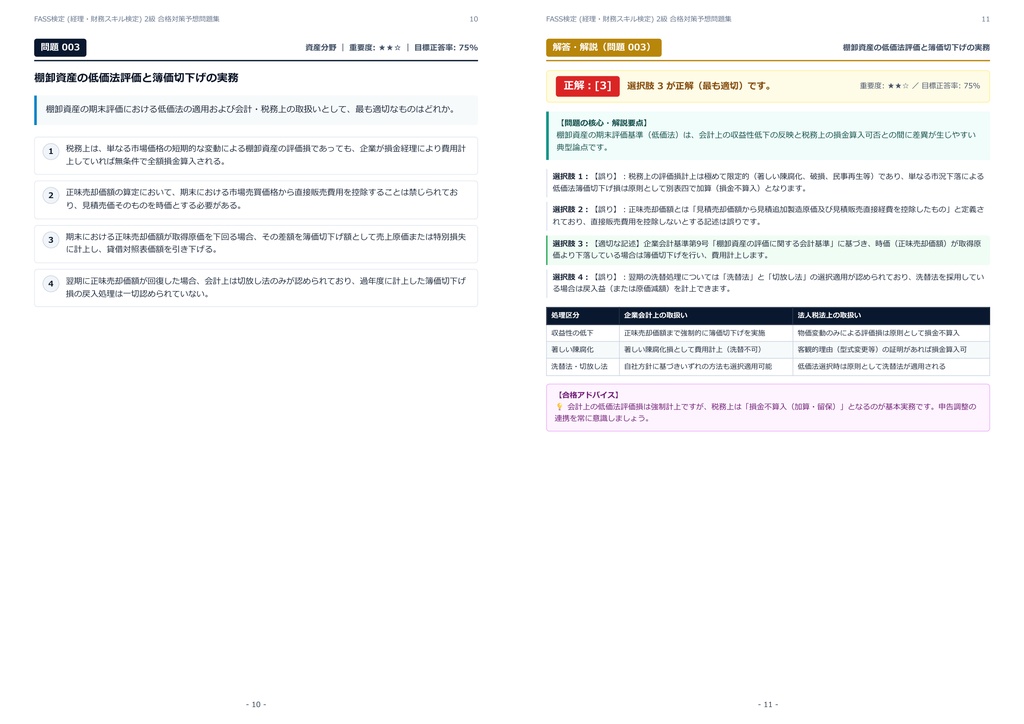This screenshot has width=1024, height=724.
Task: Select answer option circle 3
Action: pos(51,240)
